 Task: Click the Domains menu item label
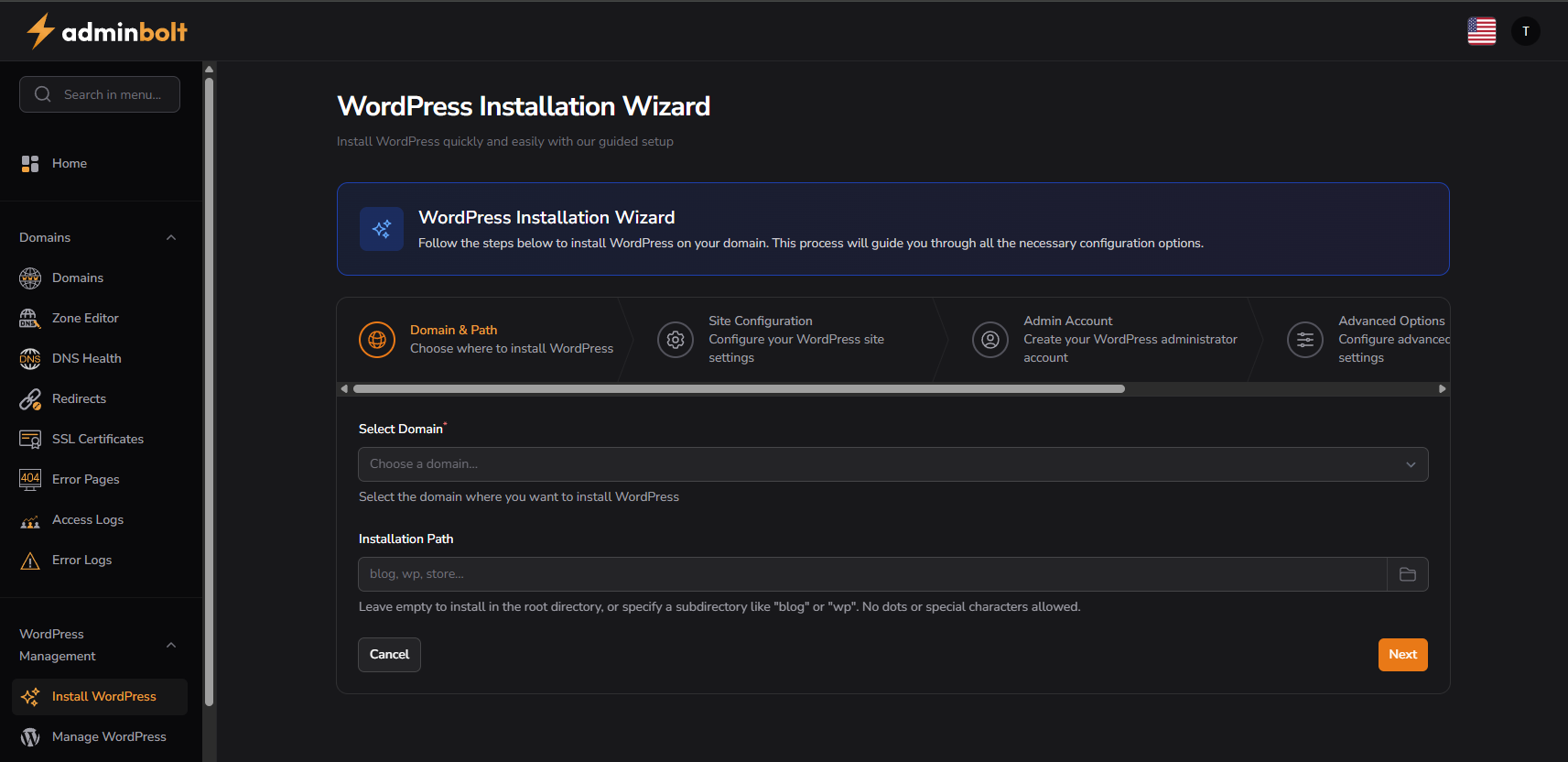(78, 278)
